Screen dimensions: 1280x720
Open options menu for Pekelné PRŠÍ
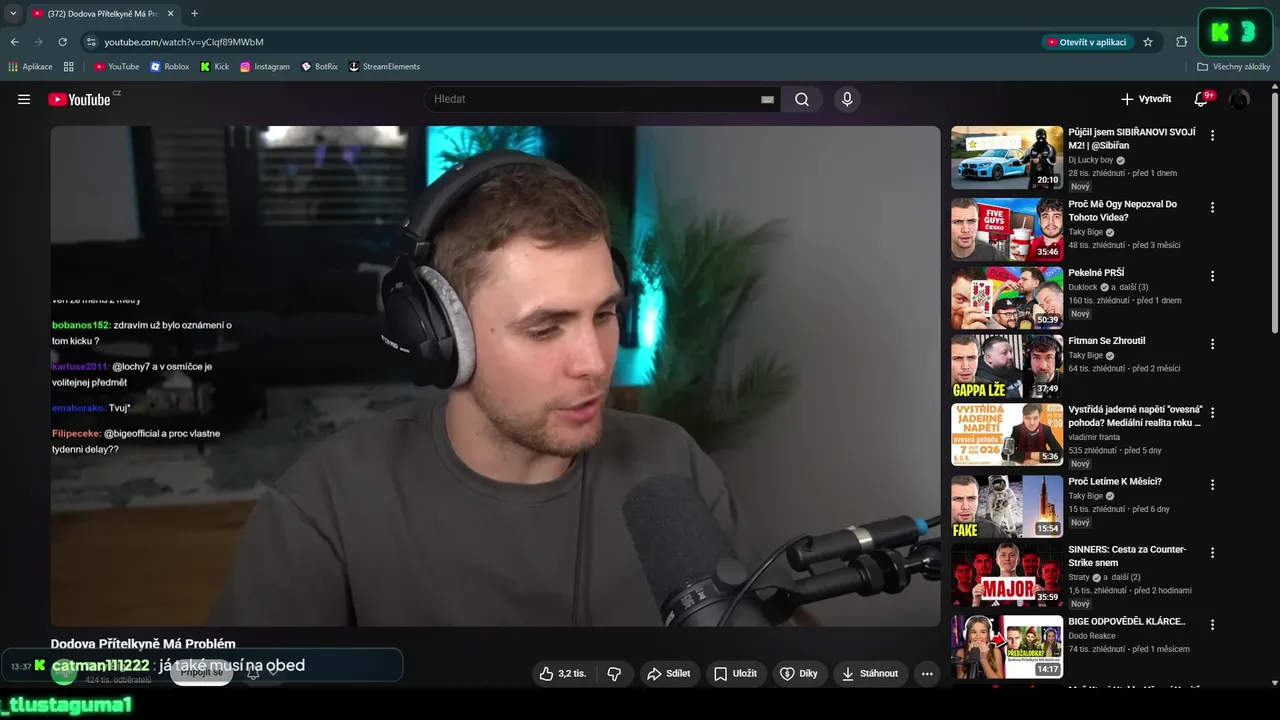(1212, 275)
